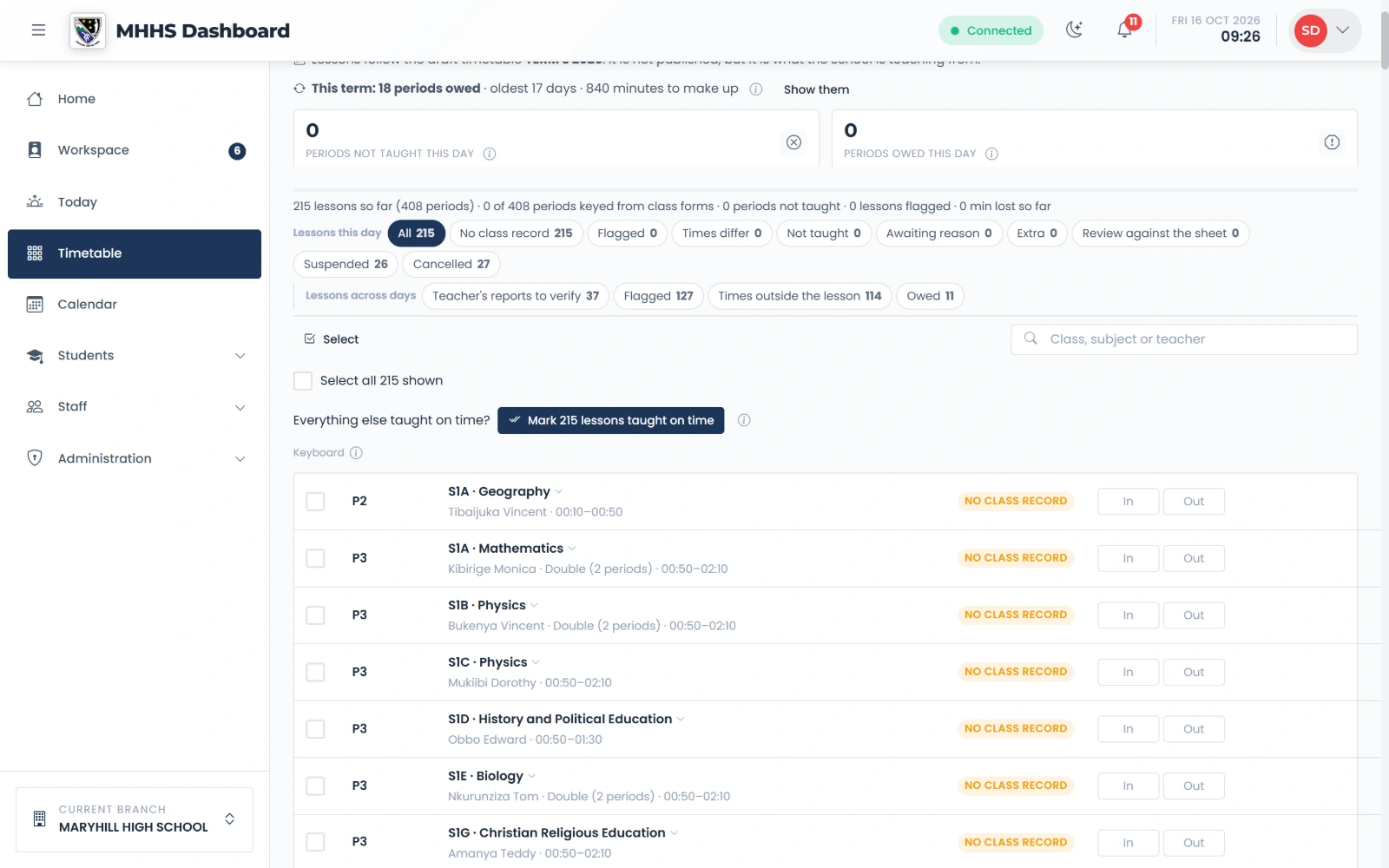Viewport: 1389px width, 868px height.
Task: Click the Calendar sidebar icon
Action: pos(35,305)
